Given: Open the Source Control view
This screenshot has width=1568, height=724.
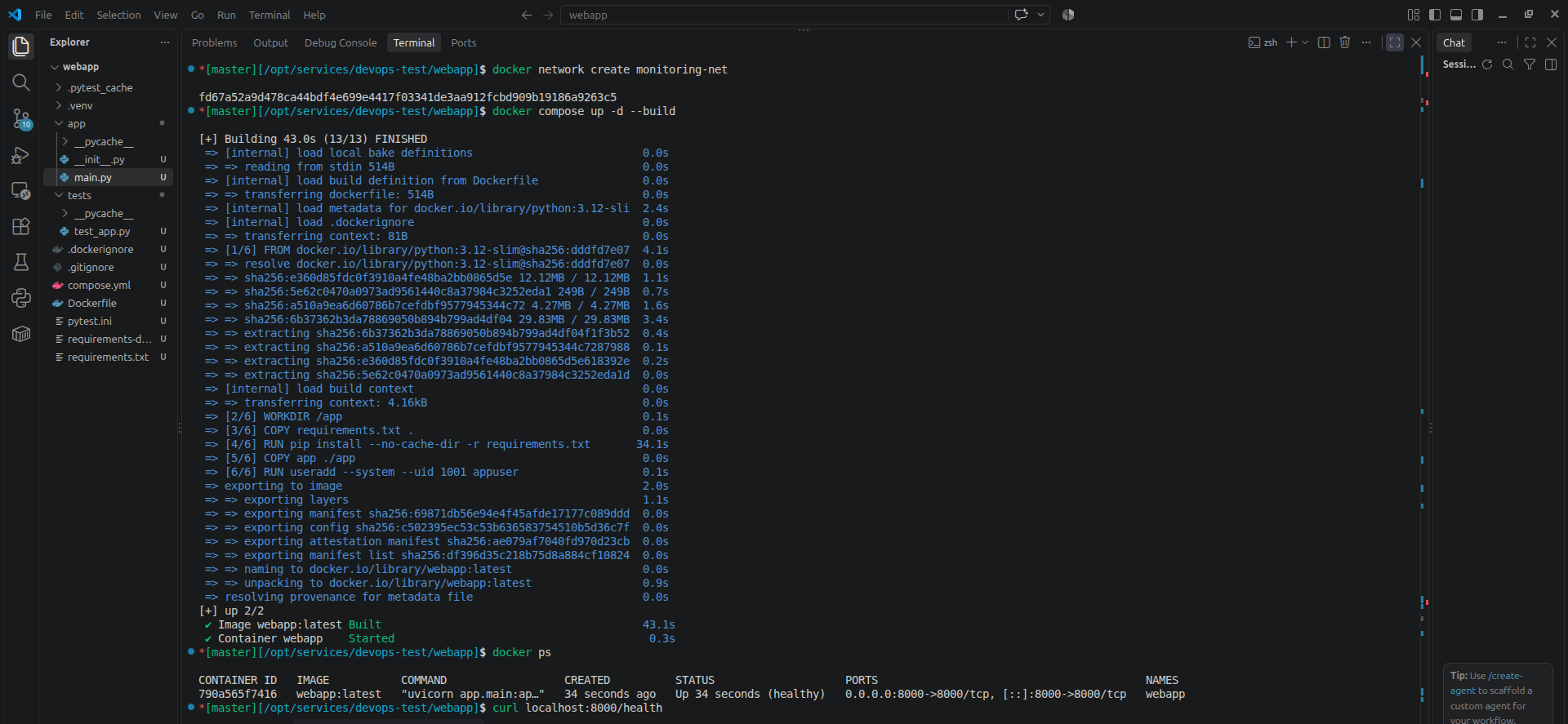Looking at the screenshot, I should pyautogui.click(x=21, y=119).
